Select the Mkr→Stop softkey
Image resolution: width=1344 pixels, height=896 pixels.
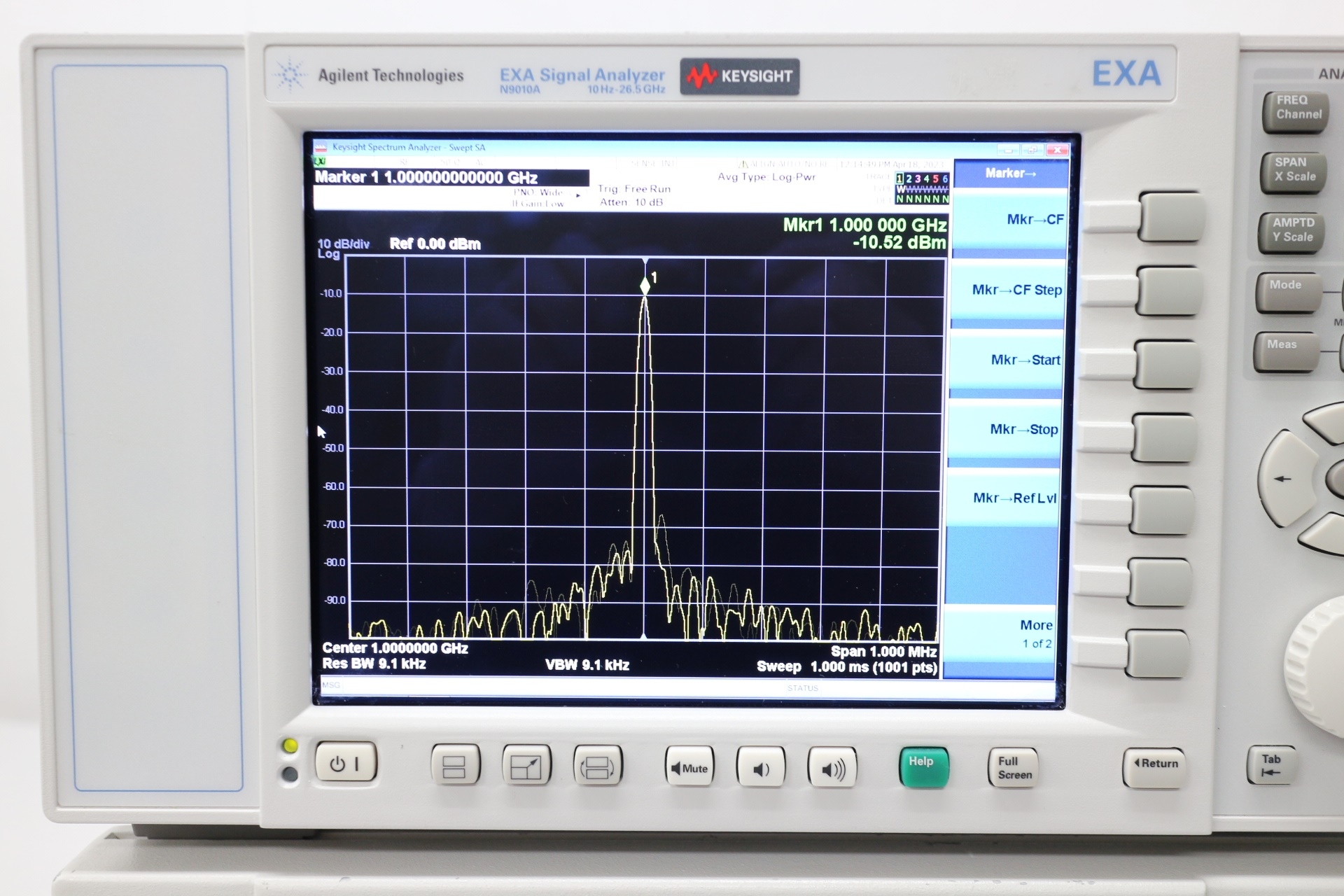(x=1005, y=429)
